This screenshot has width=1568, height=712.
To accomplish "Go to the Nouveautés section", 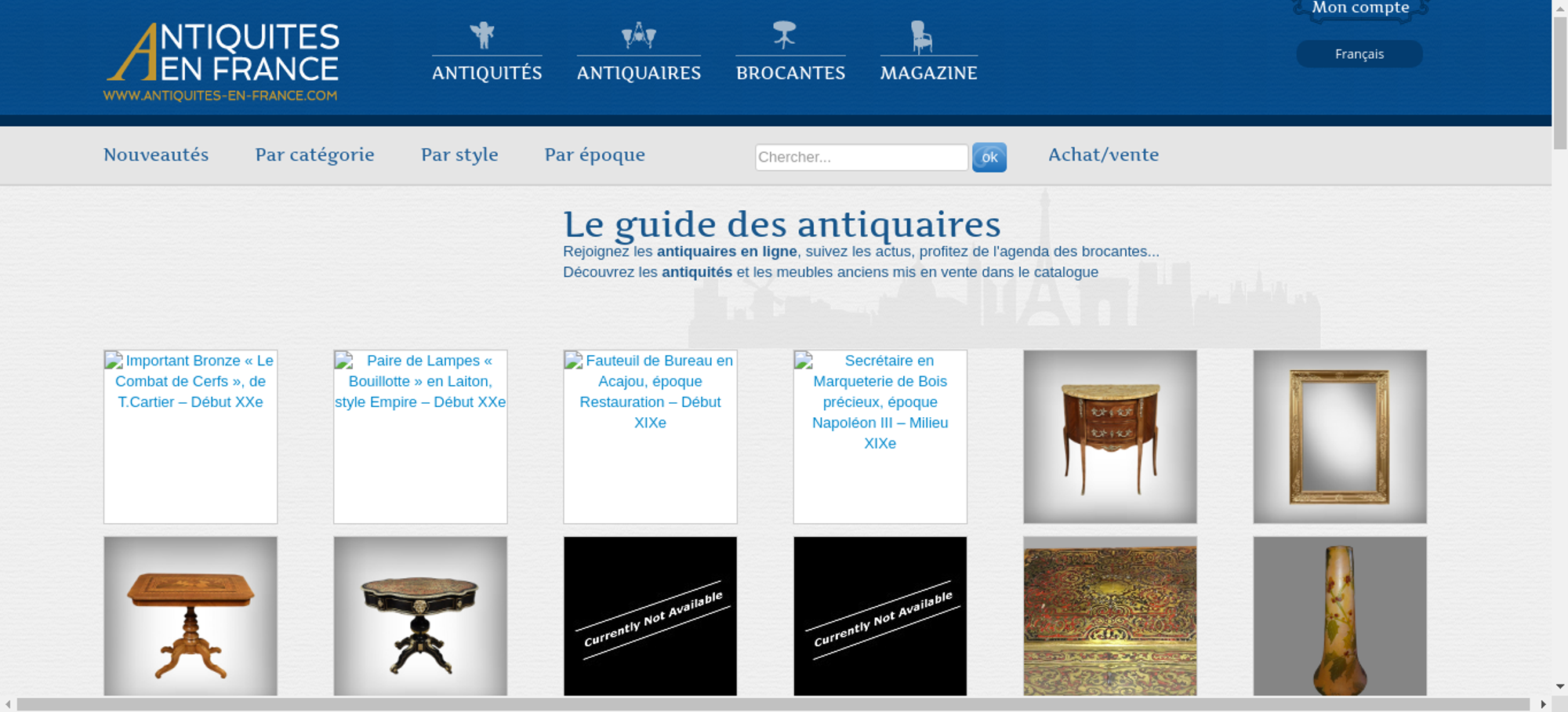I will click(156, 154).
